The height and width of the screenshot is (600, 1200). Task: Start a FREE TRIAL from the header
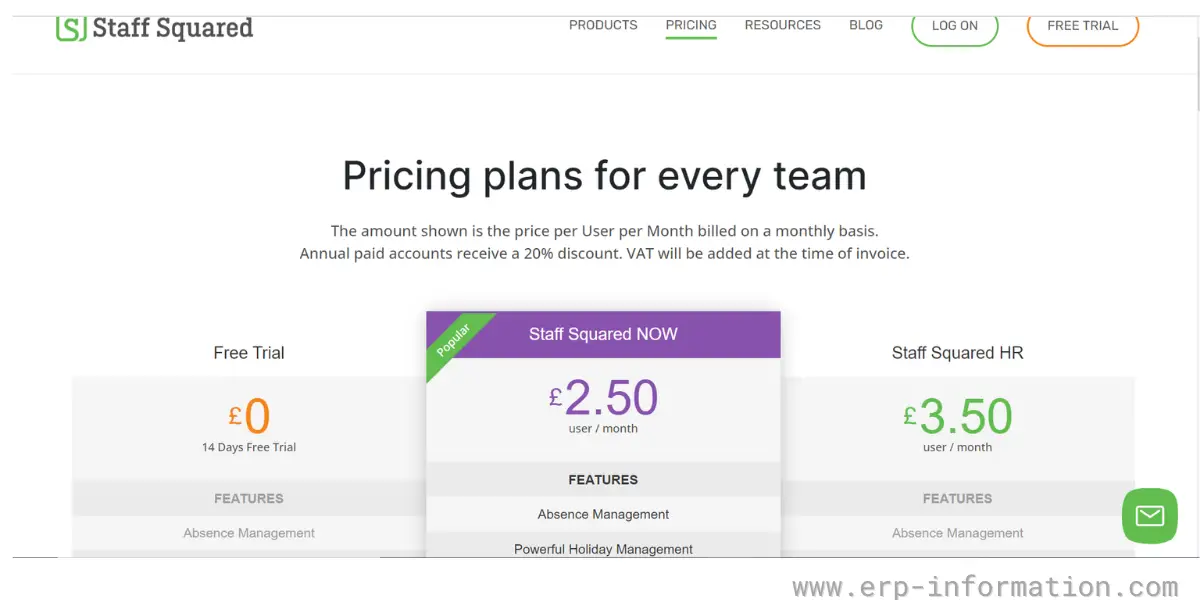(x=1083, y=27)
